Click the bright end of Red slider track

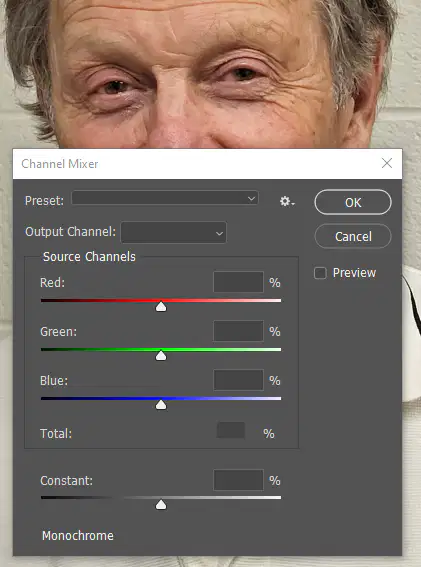pyautogui.click(x=277, y=300)
